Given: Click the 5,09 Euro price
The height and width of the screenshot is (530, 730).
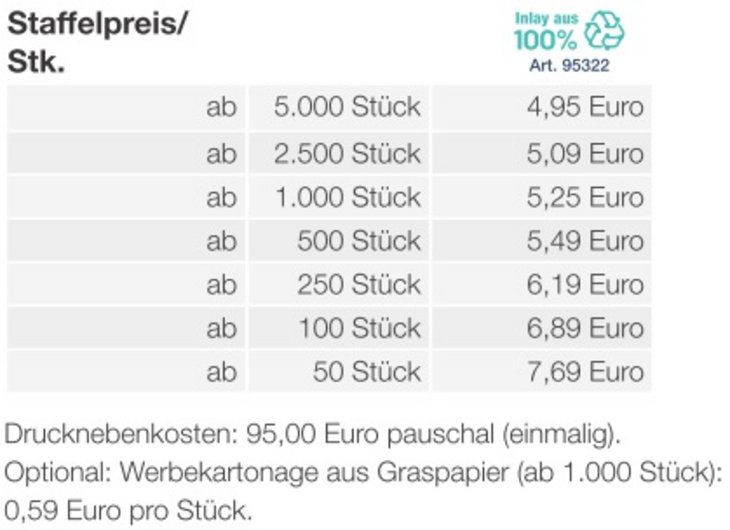Looking at the screenshot, I should [585, 153].
